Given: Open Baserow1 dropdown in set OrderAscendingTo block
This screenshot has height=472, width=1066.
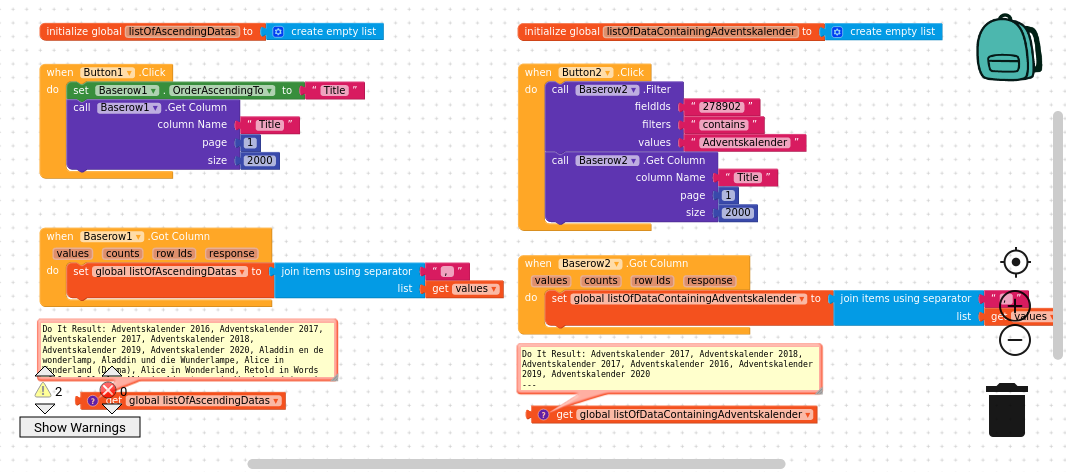Looking at the screenshot, I should [x=127, y=90].
